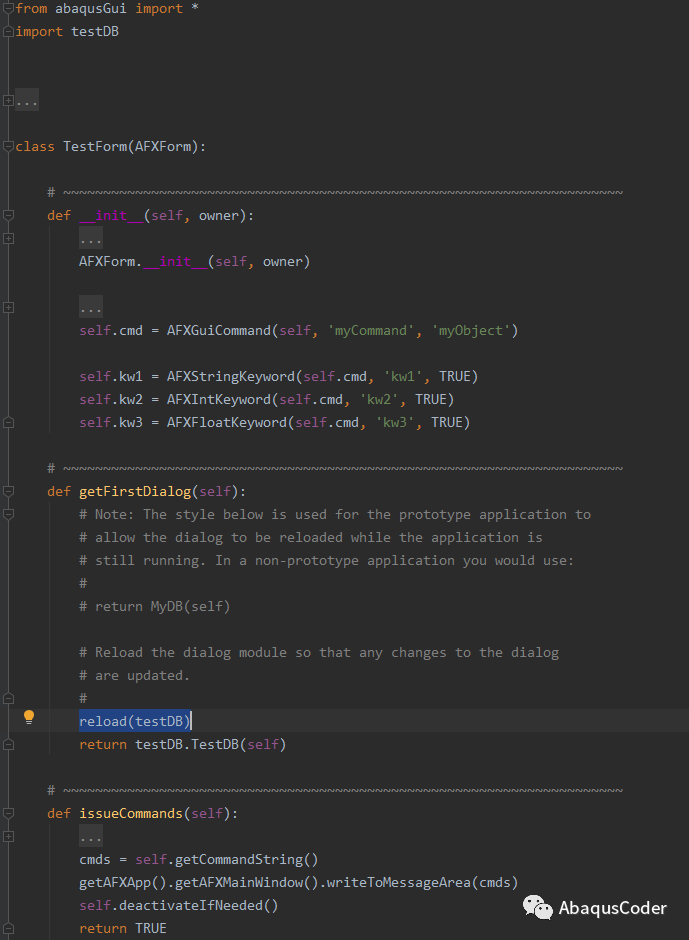Click the string 'myObject'
689x940 pixels.
coord(471,330)
